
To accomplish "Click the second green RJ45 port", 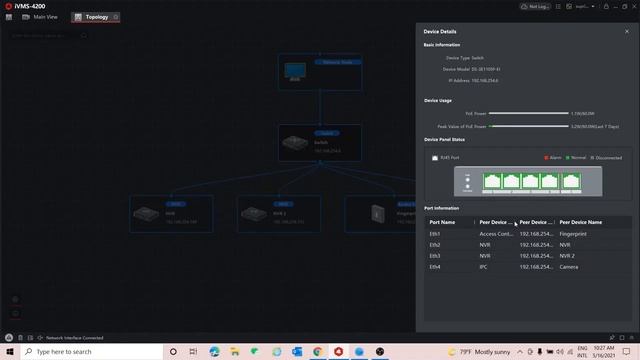I will pos(511,181).
